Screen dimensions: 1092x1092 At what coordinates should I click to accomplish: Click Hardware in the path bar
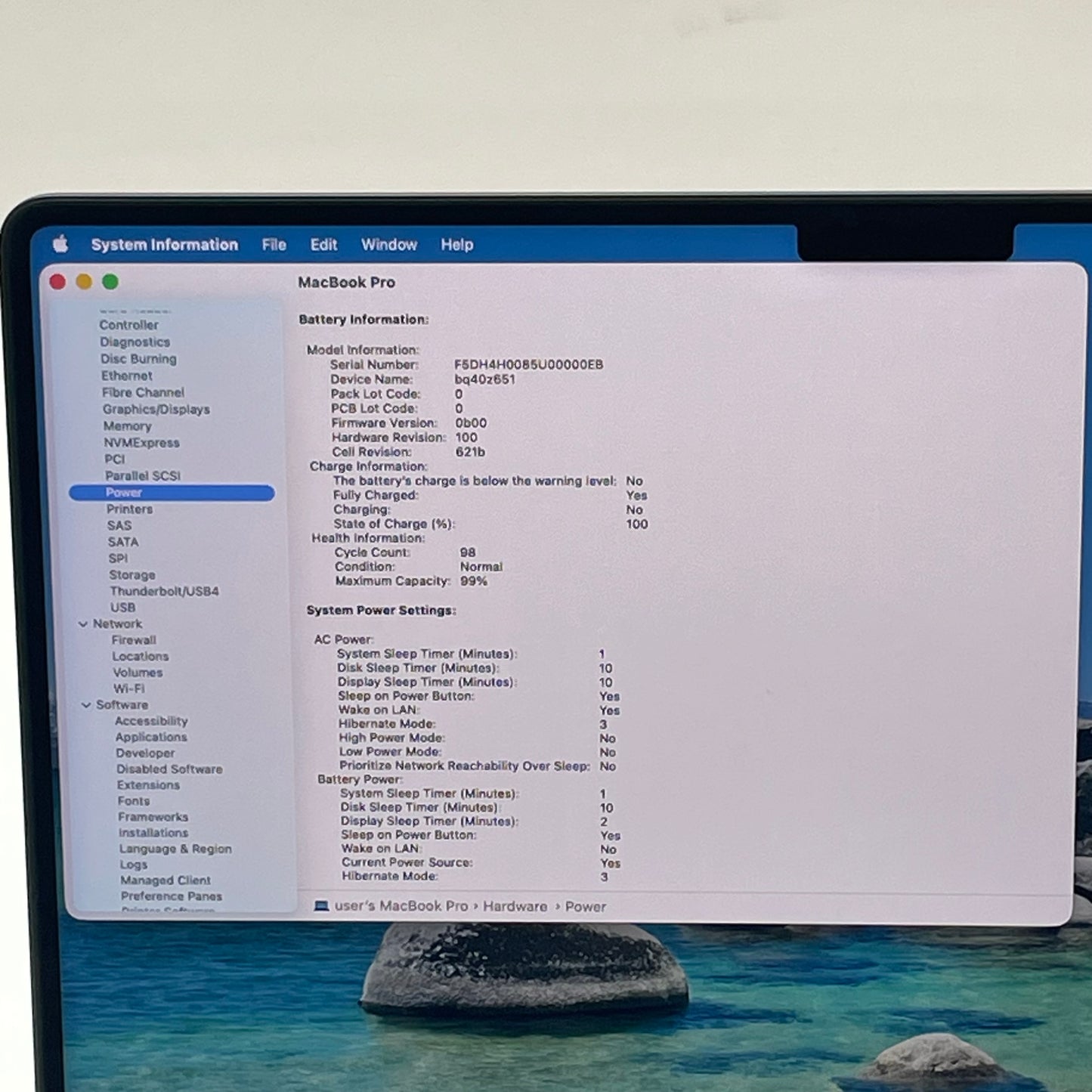[515, 906]
